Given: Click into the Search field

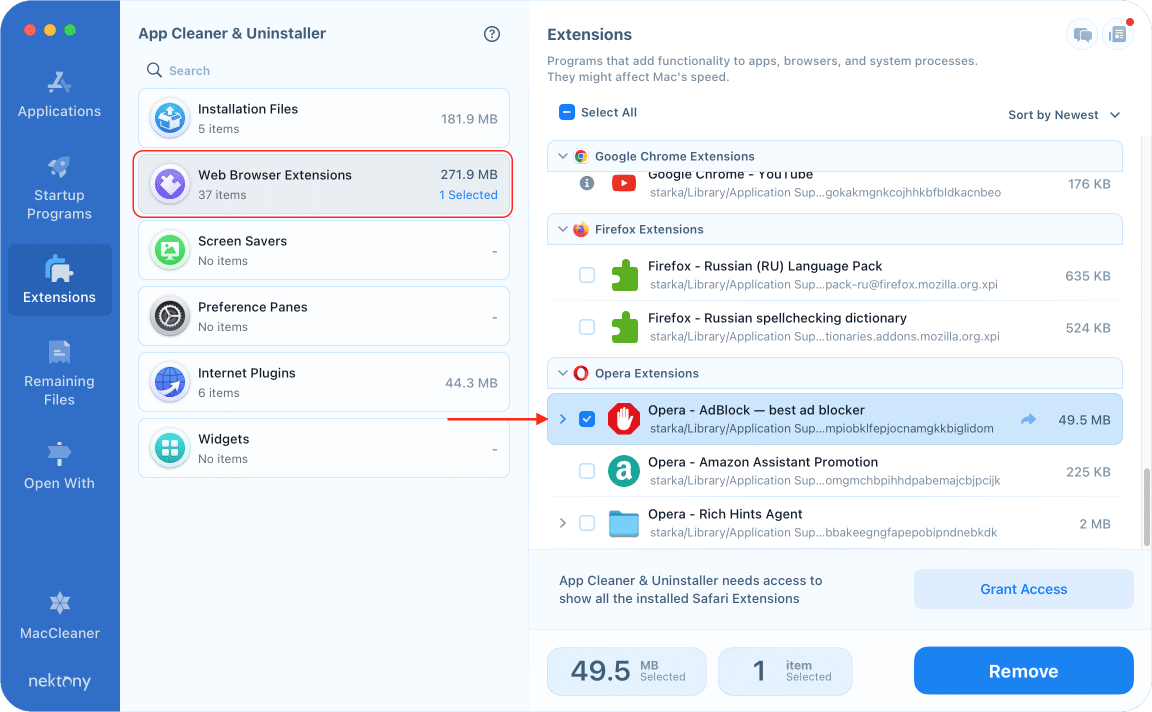Looking at the screenshot, I should 320,71.
